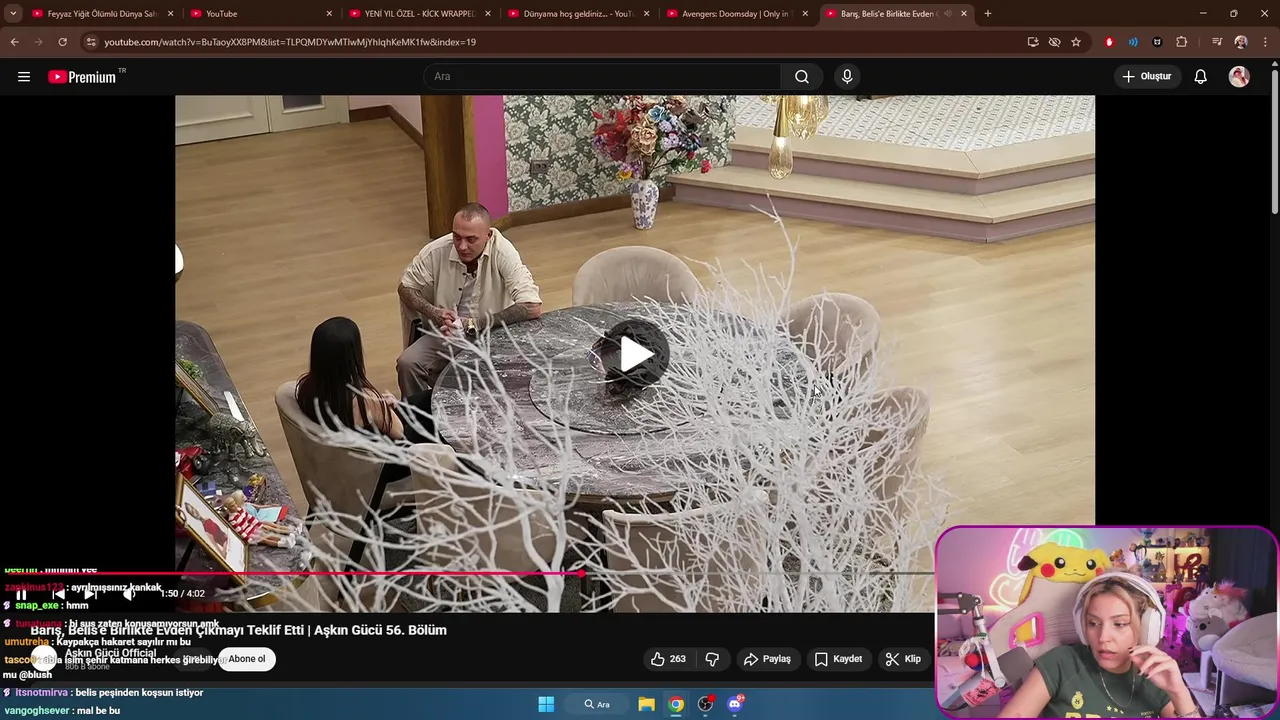The height and width of the screenshot is (720, 1280).
Task: Go to the previous video in playlist
Action: [58, 594]
